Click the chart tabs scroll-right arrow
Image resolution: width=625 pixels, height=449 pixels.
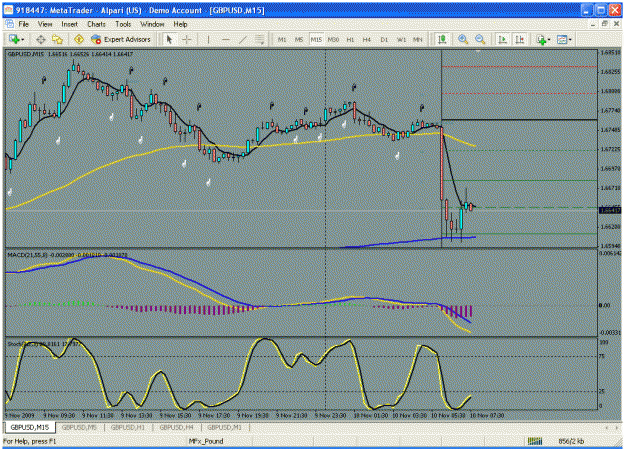tap(617, 427)
